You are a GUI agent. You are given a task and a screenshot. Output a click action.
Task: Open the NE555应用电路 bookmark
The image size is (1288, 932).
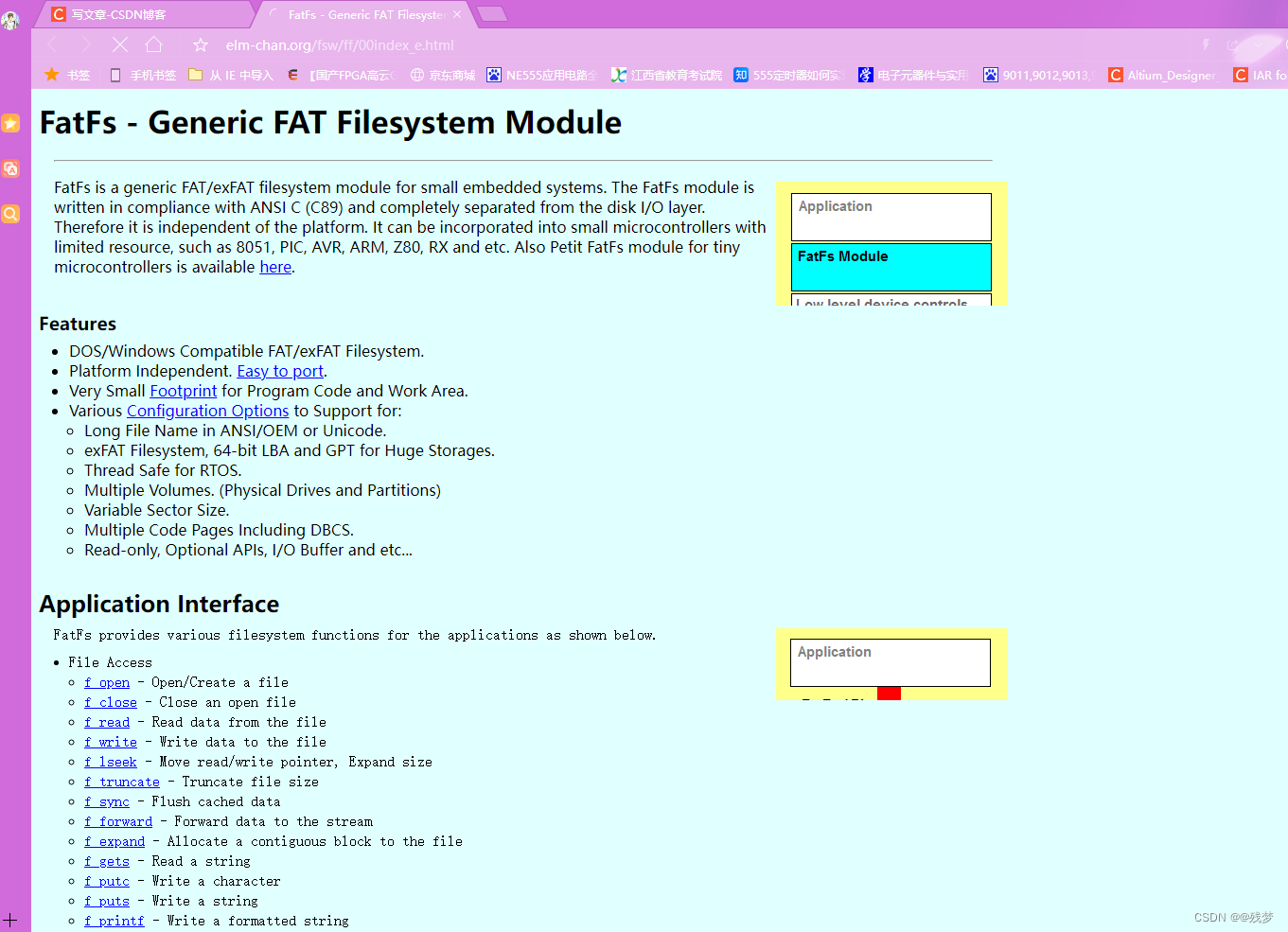541,75
